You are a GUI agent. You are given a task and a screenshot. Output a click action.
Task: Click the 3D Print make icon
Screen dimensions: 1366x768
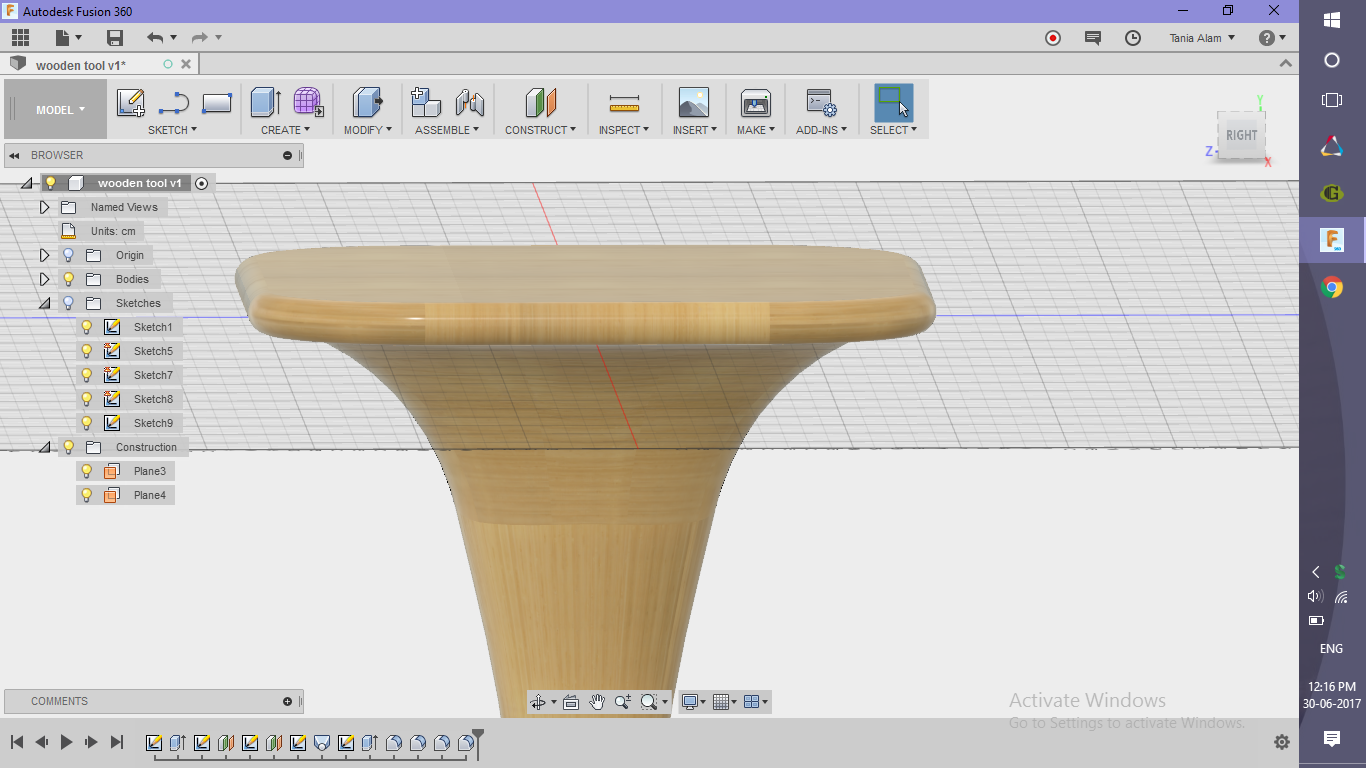tap(755, 103)
